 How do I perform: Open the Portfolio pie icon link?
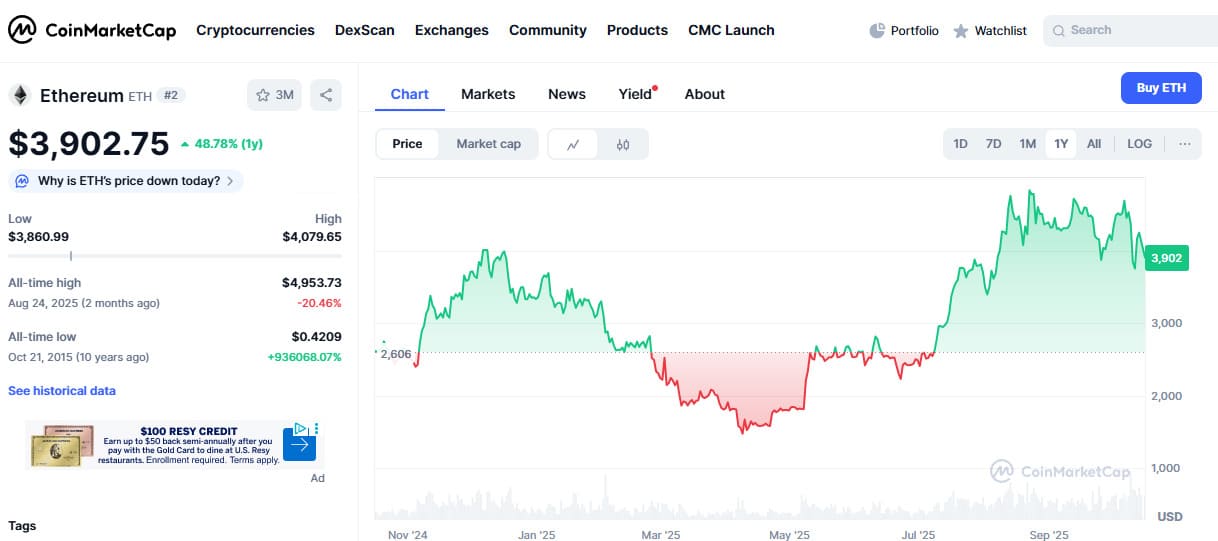click(877, 31)
